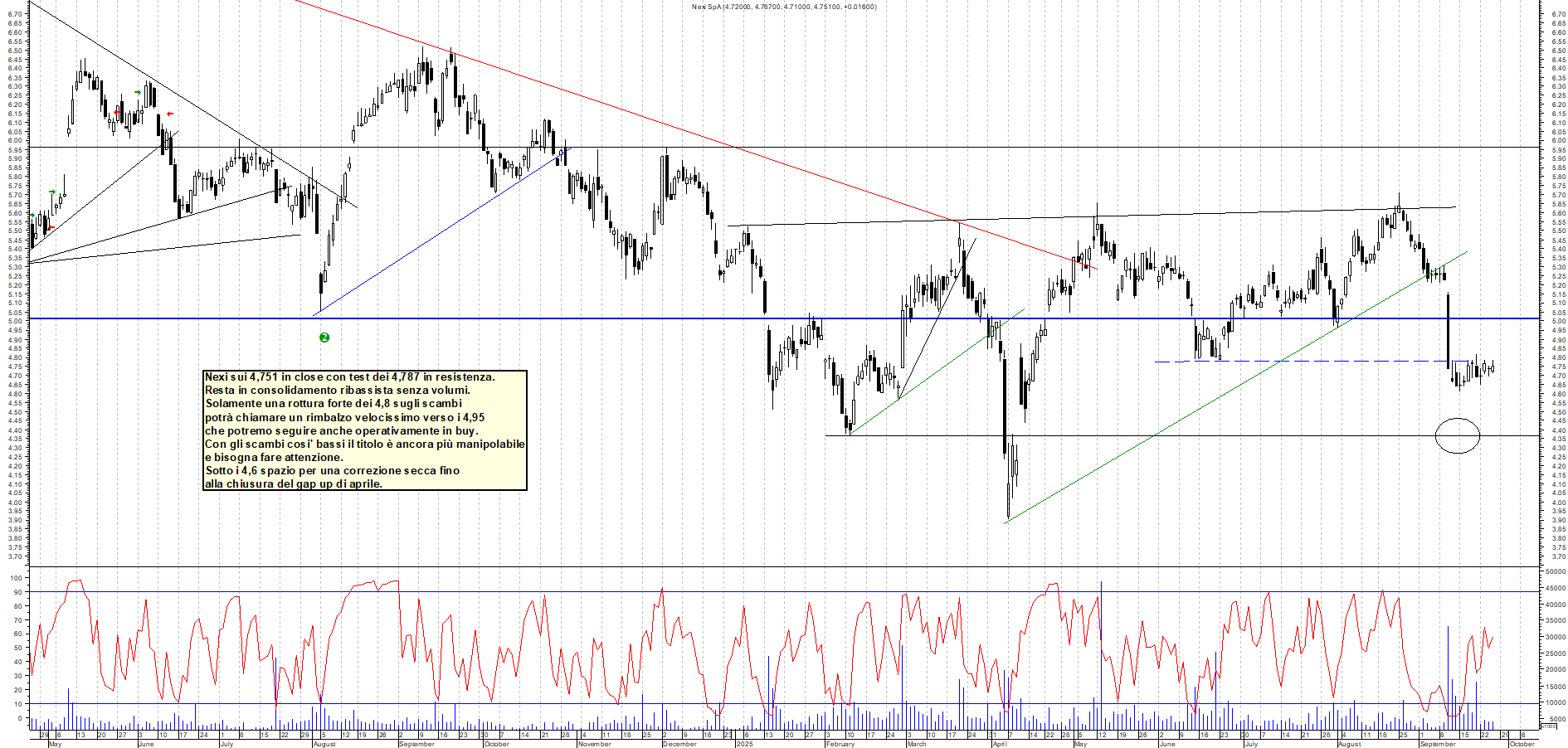This screenshot has height=748, width=1568.
Task: Click 'alla chiusura del gap up di aprile' line
Action: click(x=294, y=483)
